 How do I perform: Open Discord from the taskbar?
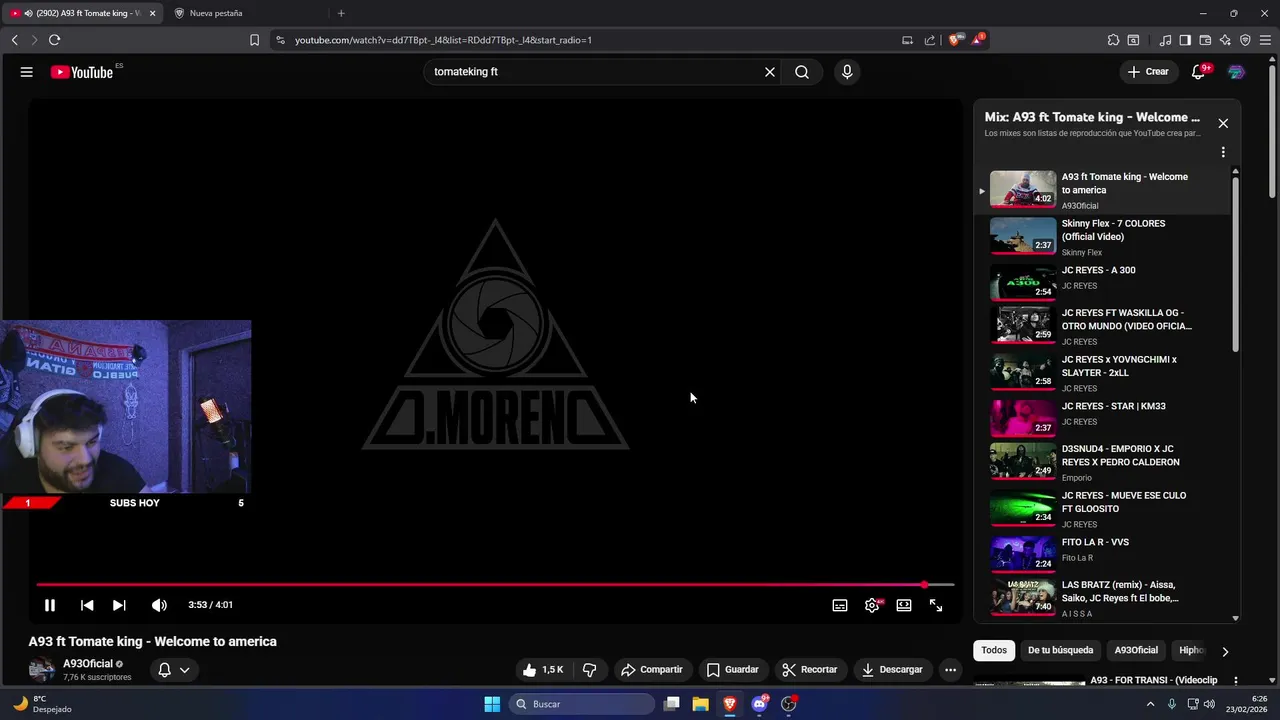click(759, 704)
